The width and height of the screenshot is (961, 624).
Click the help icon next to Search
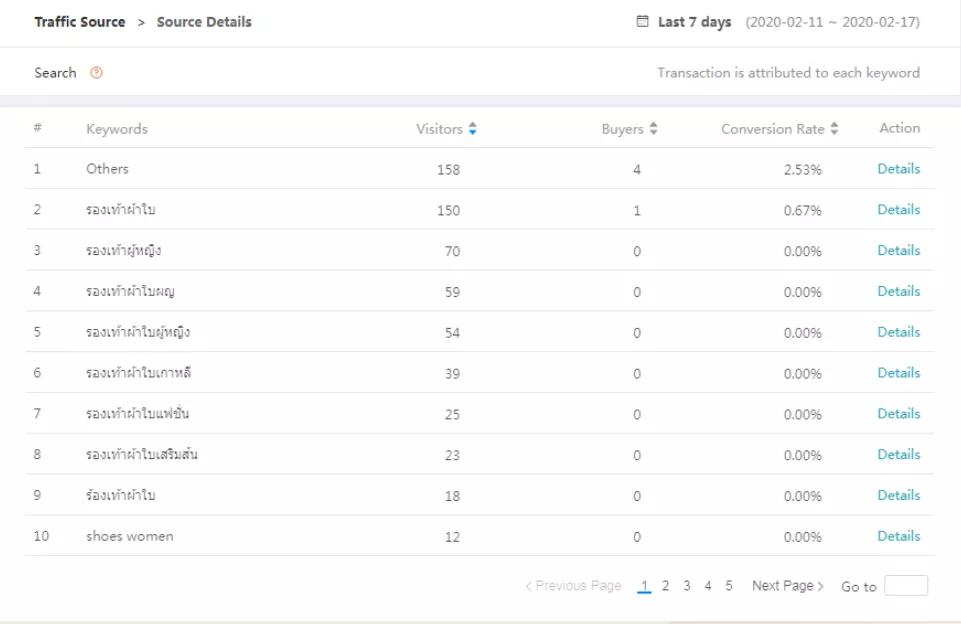96,73
